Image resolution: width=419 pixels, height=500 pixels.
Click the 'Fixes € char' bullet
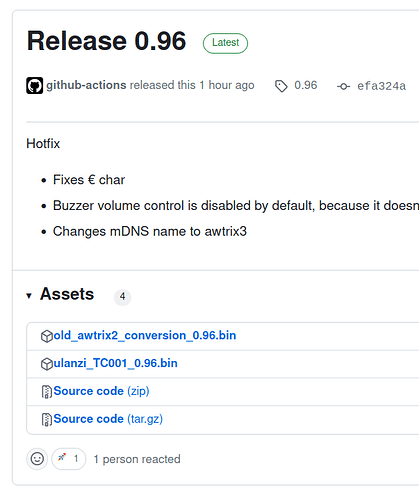click(89, 180)
